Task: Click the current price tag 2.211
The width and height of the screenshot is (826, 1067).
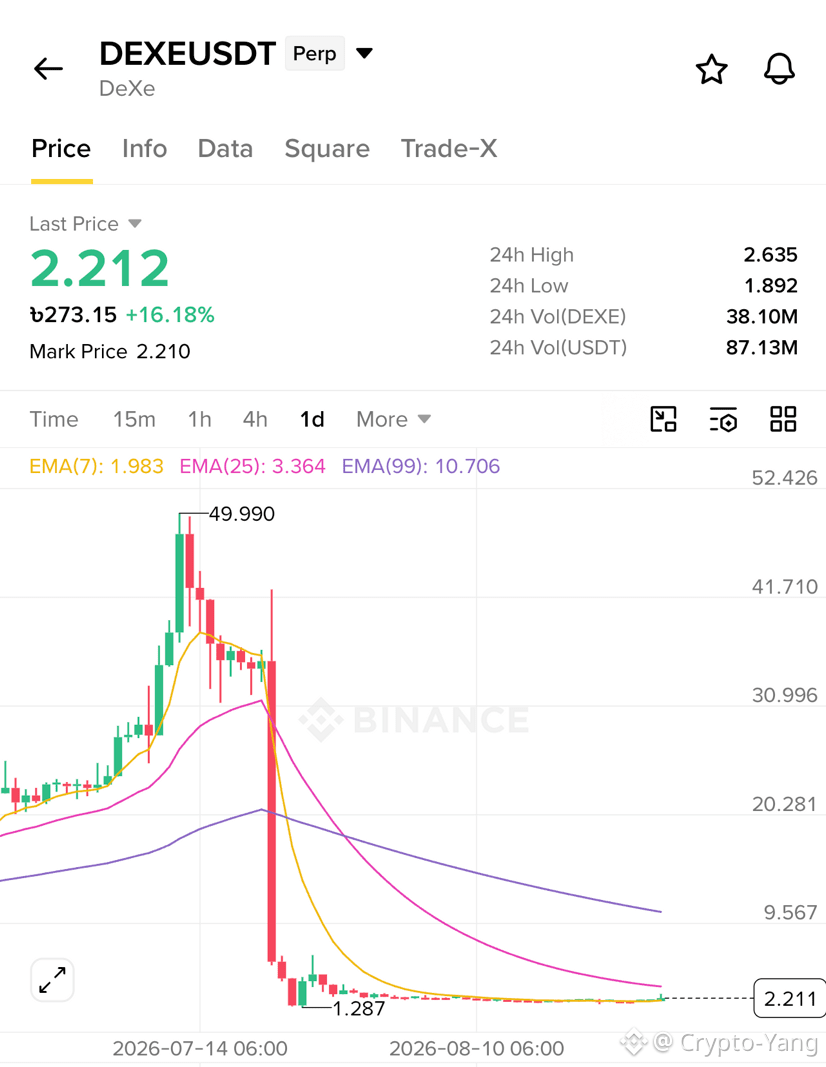Action: coord(790,998)
